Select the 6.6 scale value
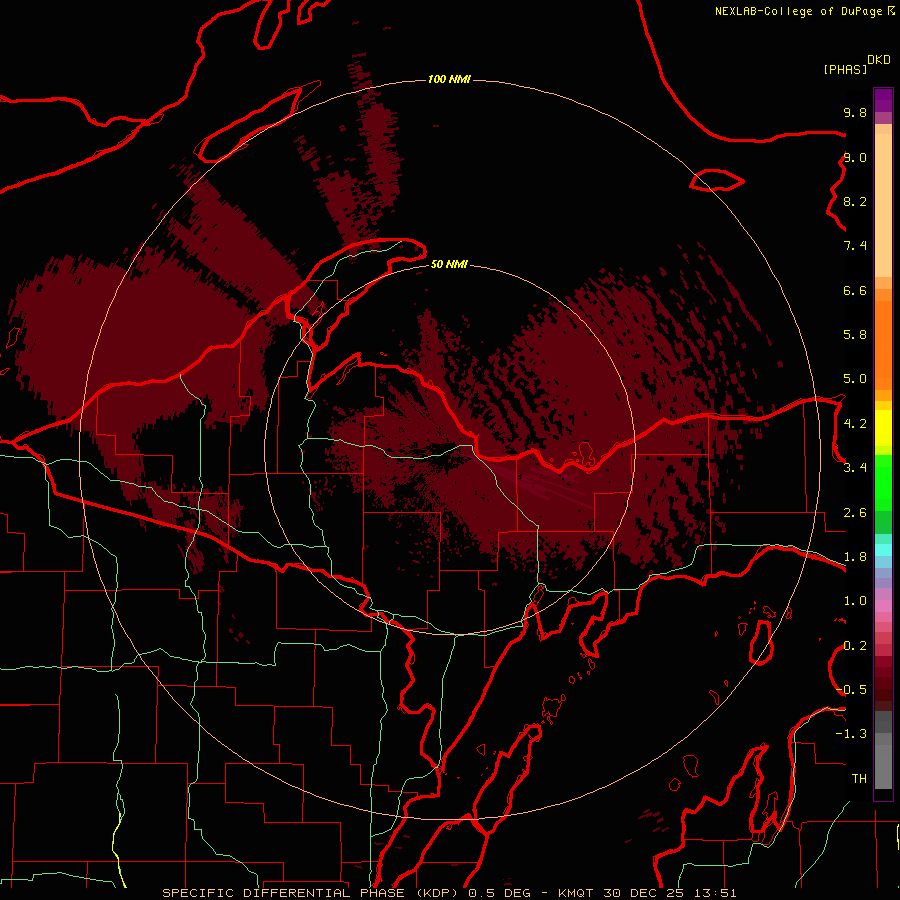The height and width of the screenshot is (900, 900). [855, 290]
